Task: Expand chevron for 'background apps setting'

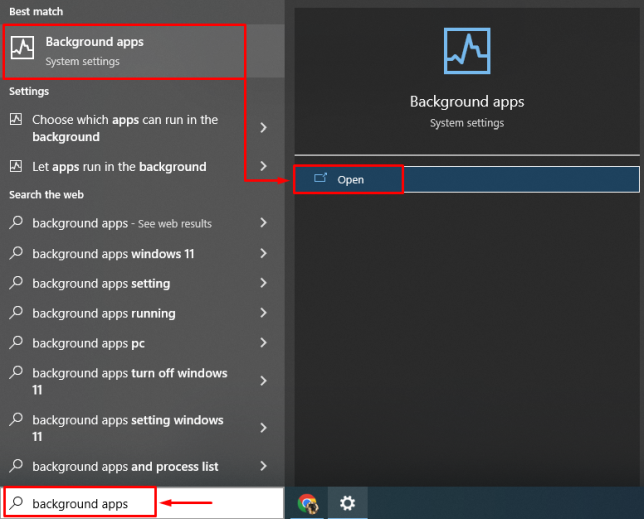Action: (263, 283)
